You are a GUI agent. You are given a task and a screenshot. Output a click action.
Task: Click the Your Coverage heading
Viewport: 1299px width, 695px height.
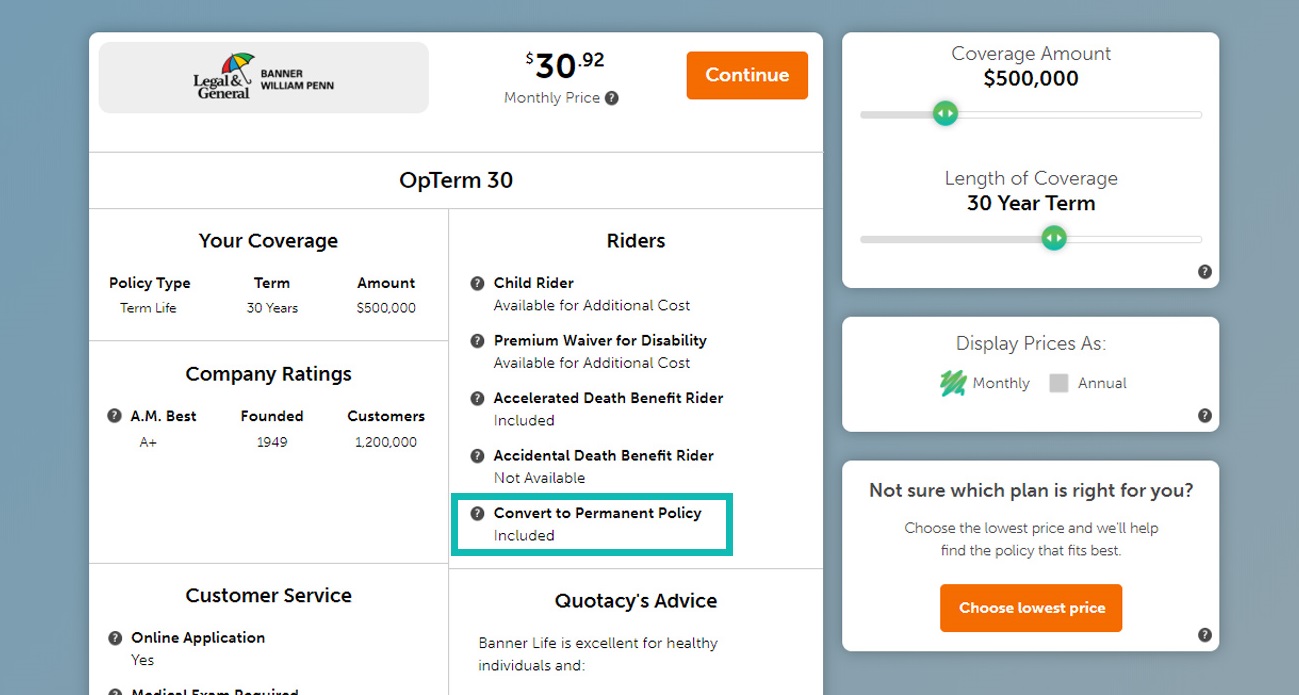(x=268, y=241)
